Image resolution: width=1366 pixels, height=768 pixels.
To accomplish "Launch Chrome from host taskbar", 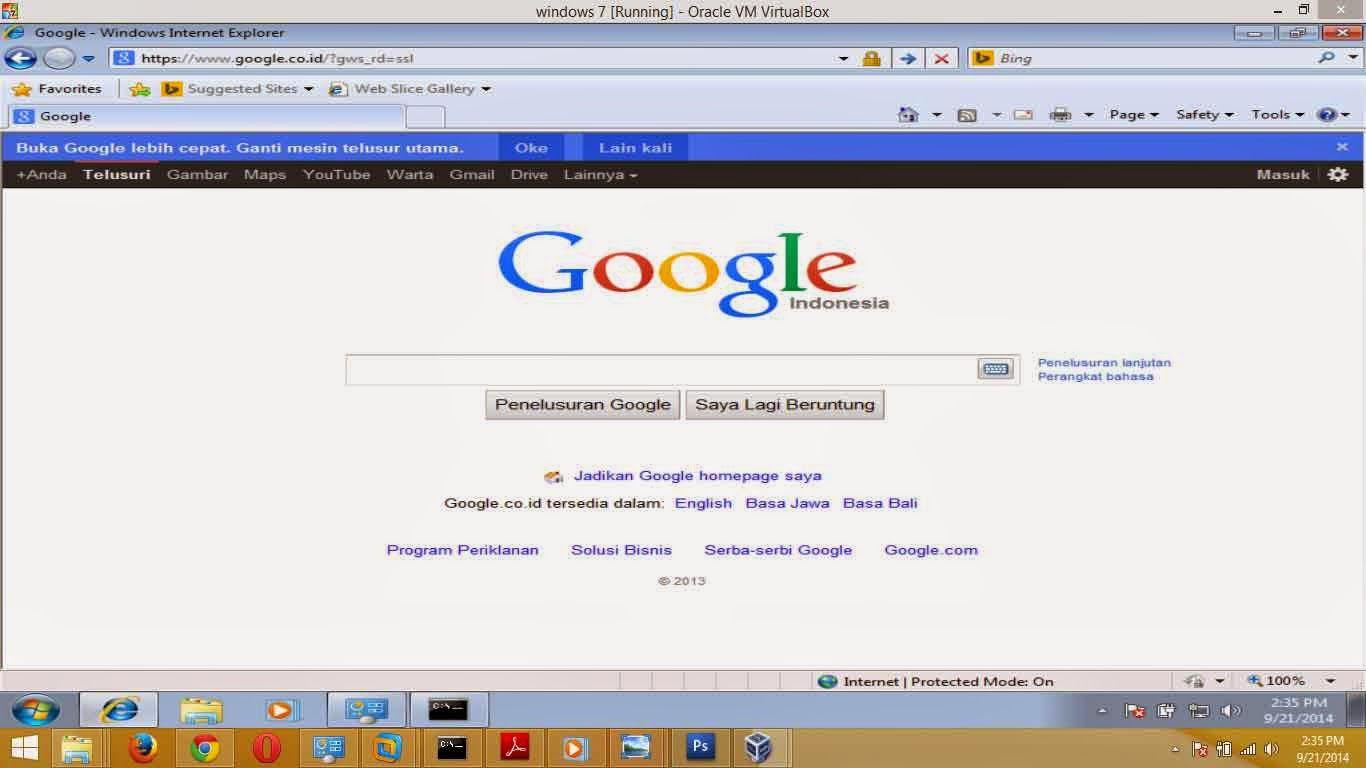I will tap(205, 748).
